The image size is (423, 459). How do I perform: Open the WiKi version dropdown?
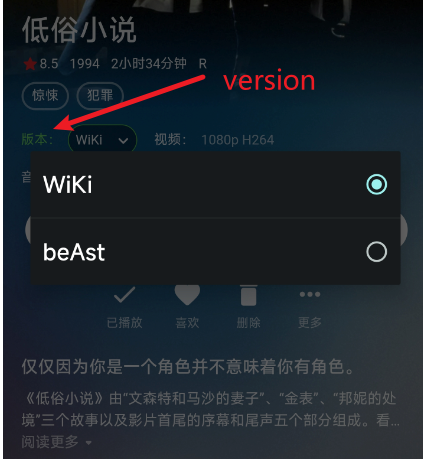point(102,140)
